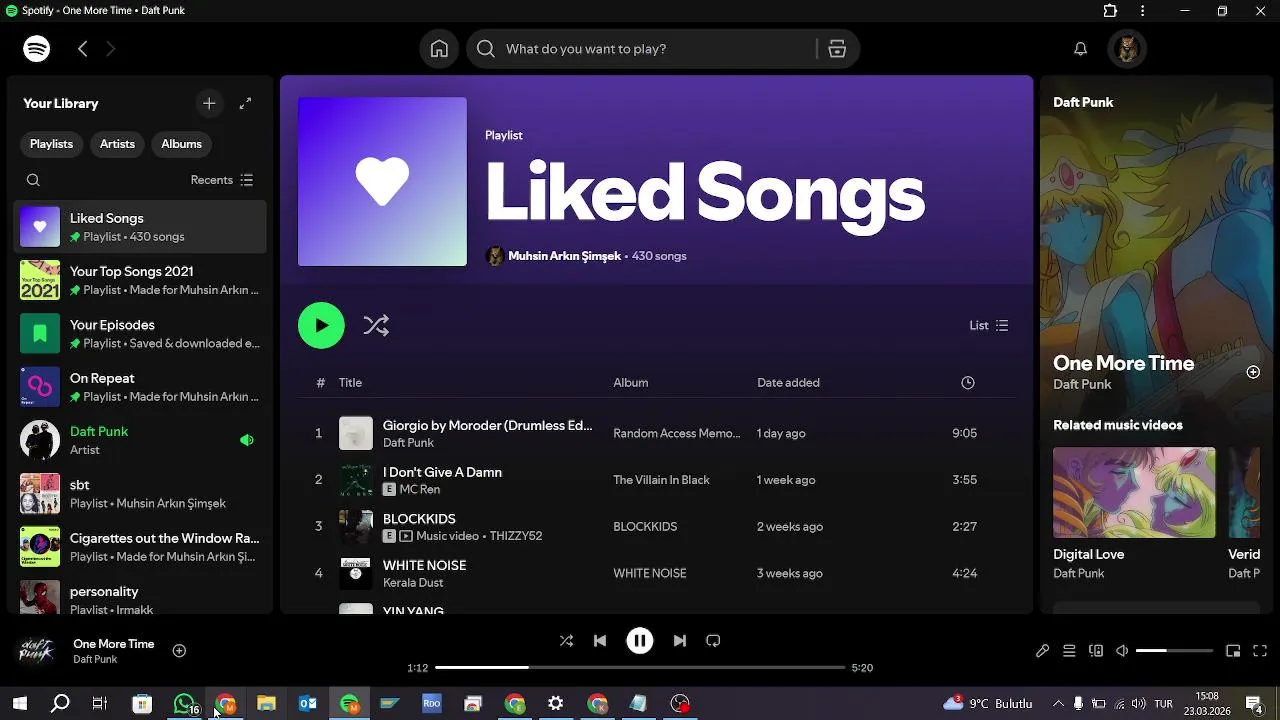The image size is (1280, 720).
Task: Open Kerala Dust artist link
Action: point(413,582)
